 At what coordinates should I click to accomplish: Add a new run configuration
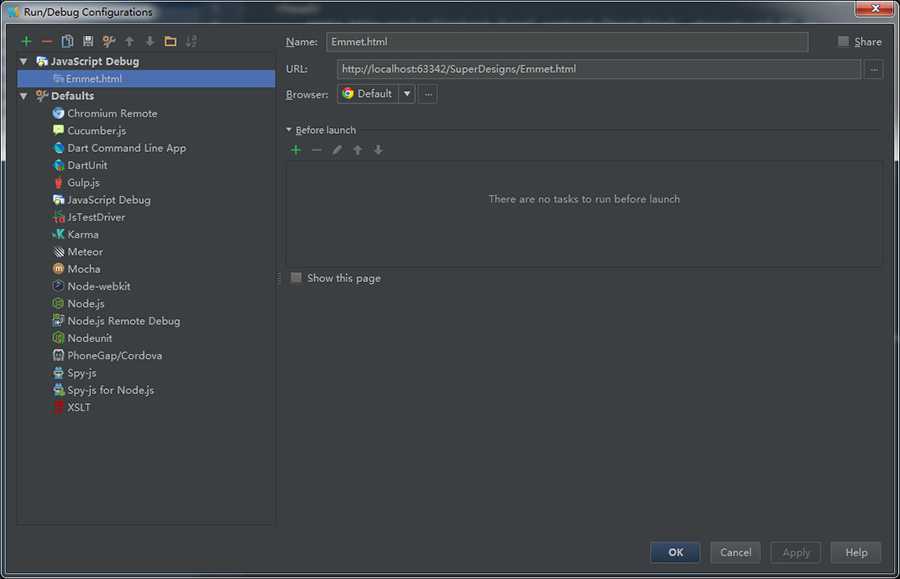click(x=26, y=41)
